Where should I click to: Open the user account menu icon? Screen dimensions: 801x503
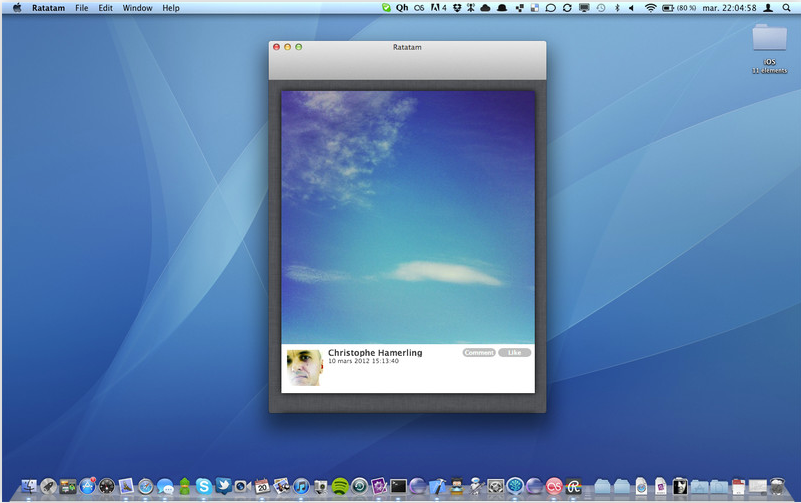[768, 8]
